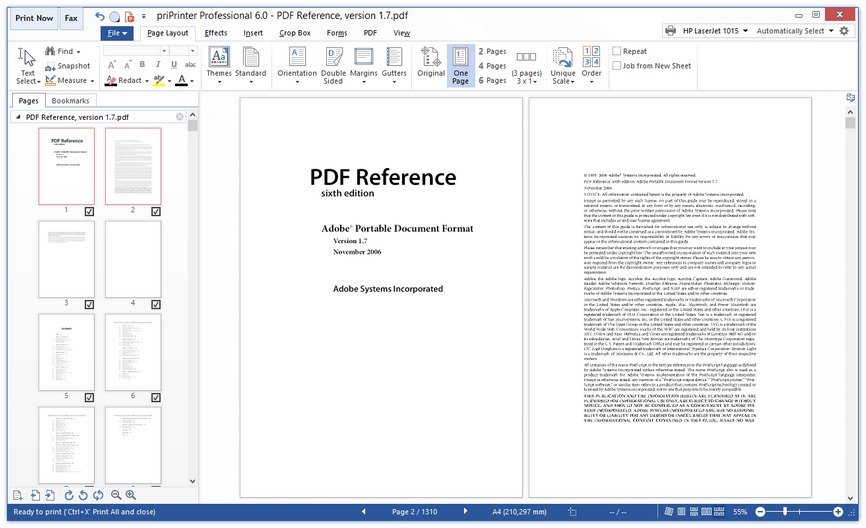866x528 pixels.
Task: Select the Text Select tool
Action: [27, 66]
